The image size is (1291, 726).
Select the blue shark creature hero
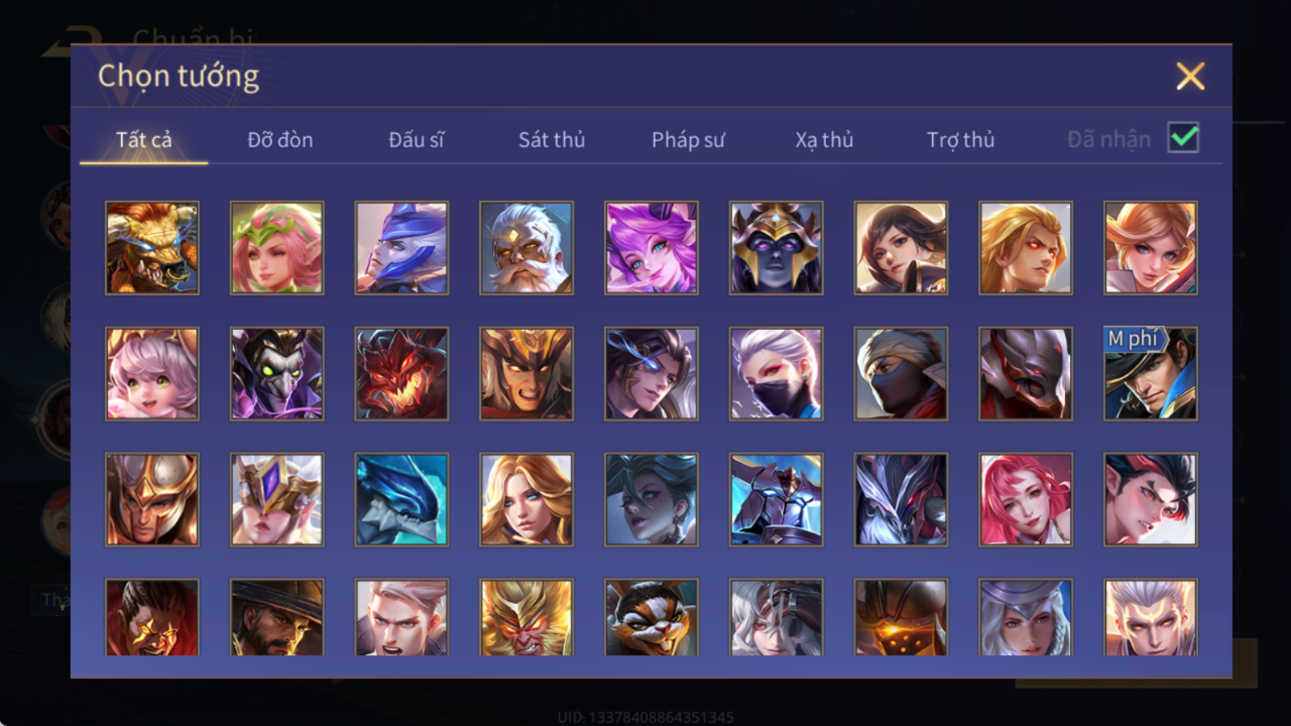[401, 500]
